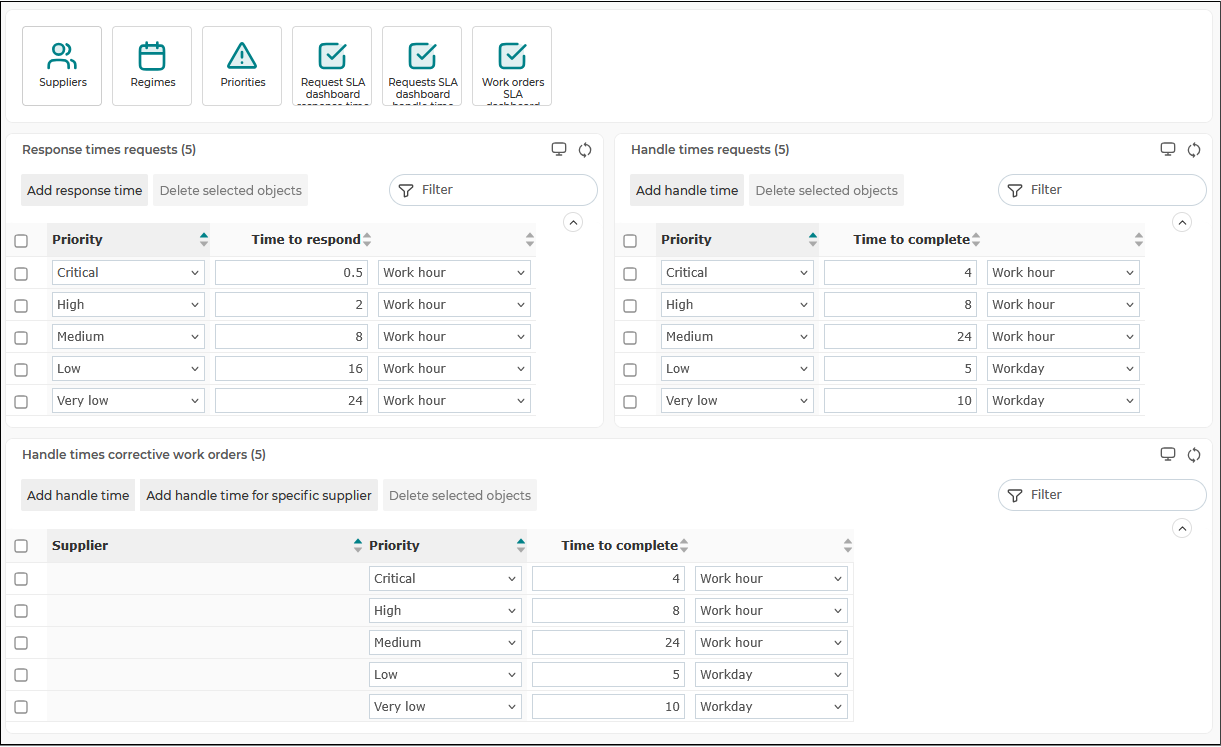The image size is (1221, 747).
Task: Open the Regimes calendar tile
Action: point(152,66)
